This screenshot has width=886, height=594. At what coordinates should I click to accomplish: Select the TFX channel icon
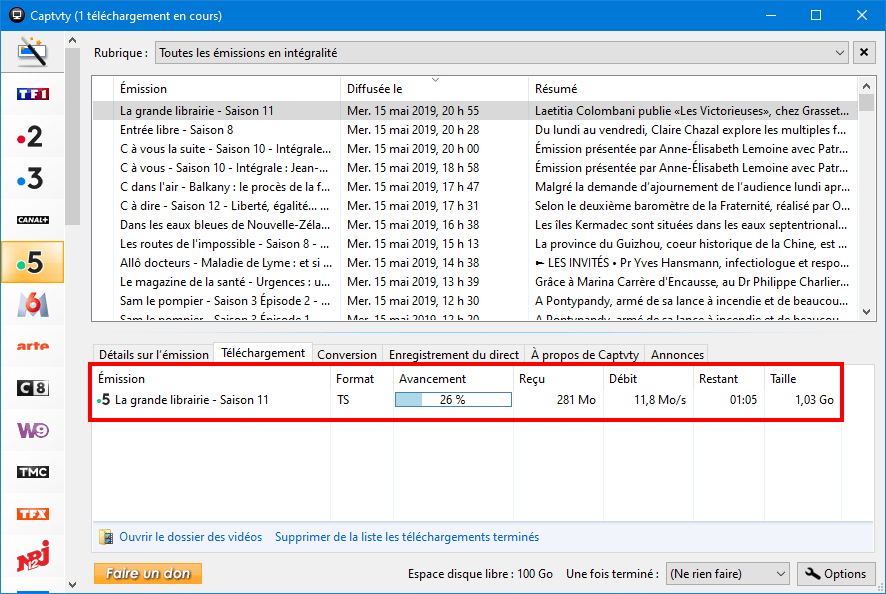click(32, 514)
